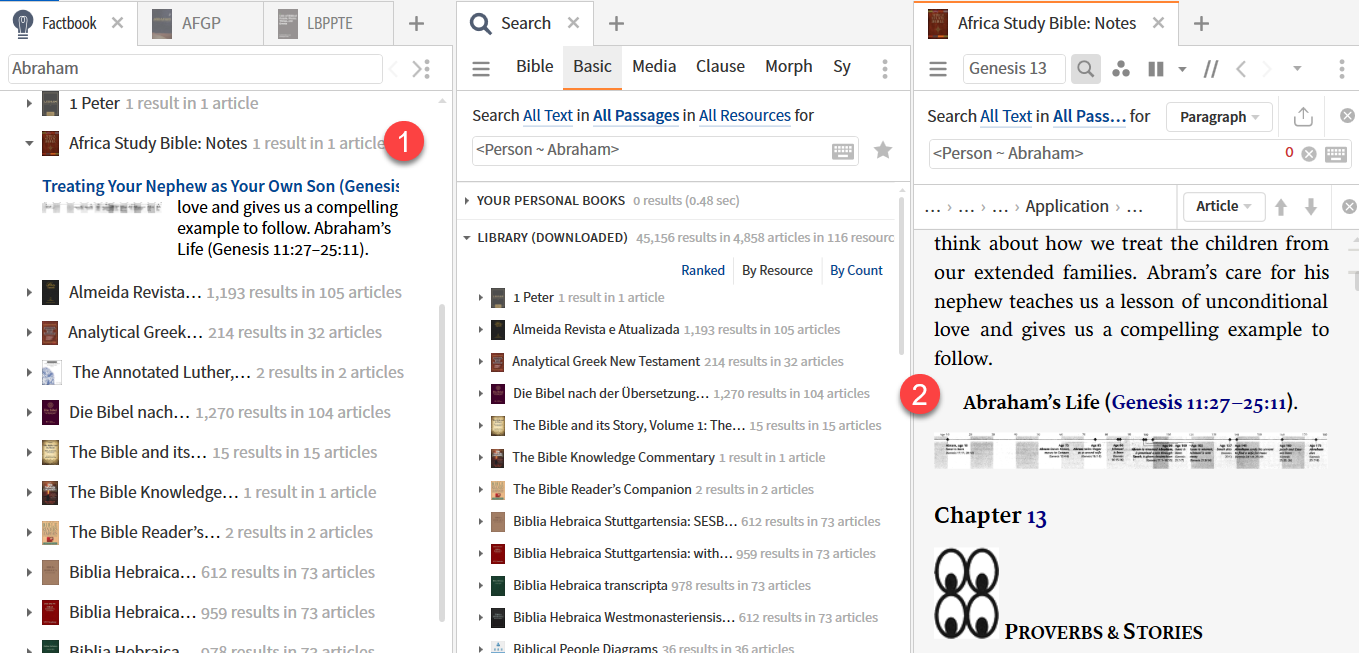Switch to Media search type

tap(654, 66)
